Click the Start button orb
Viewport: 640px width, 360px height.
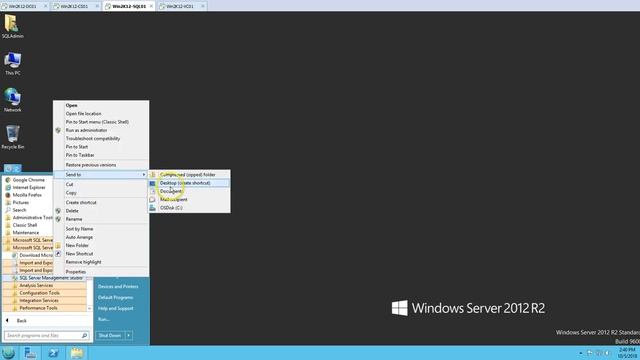click(x=8, y=353)
